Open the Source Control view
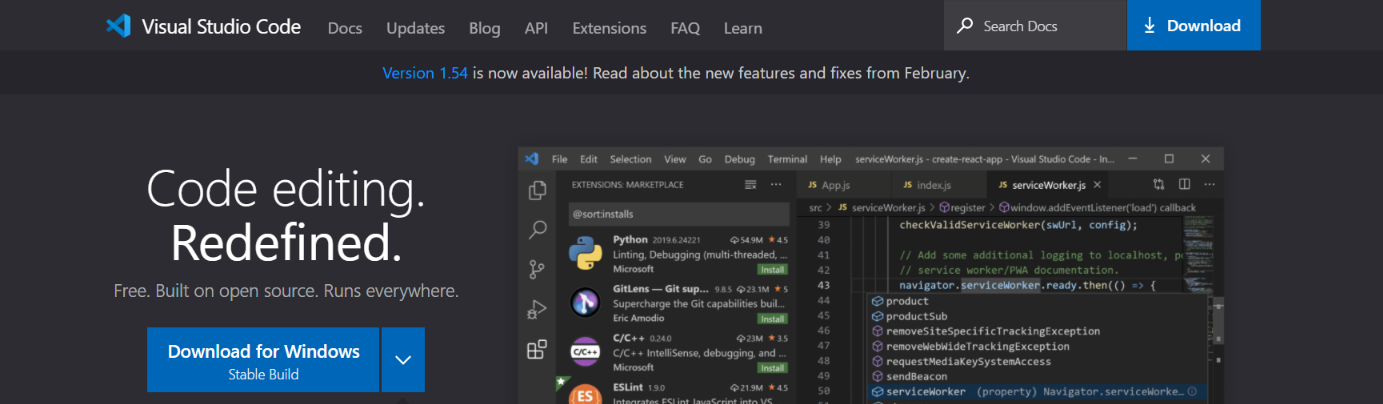 537,269
